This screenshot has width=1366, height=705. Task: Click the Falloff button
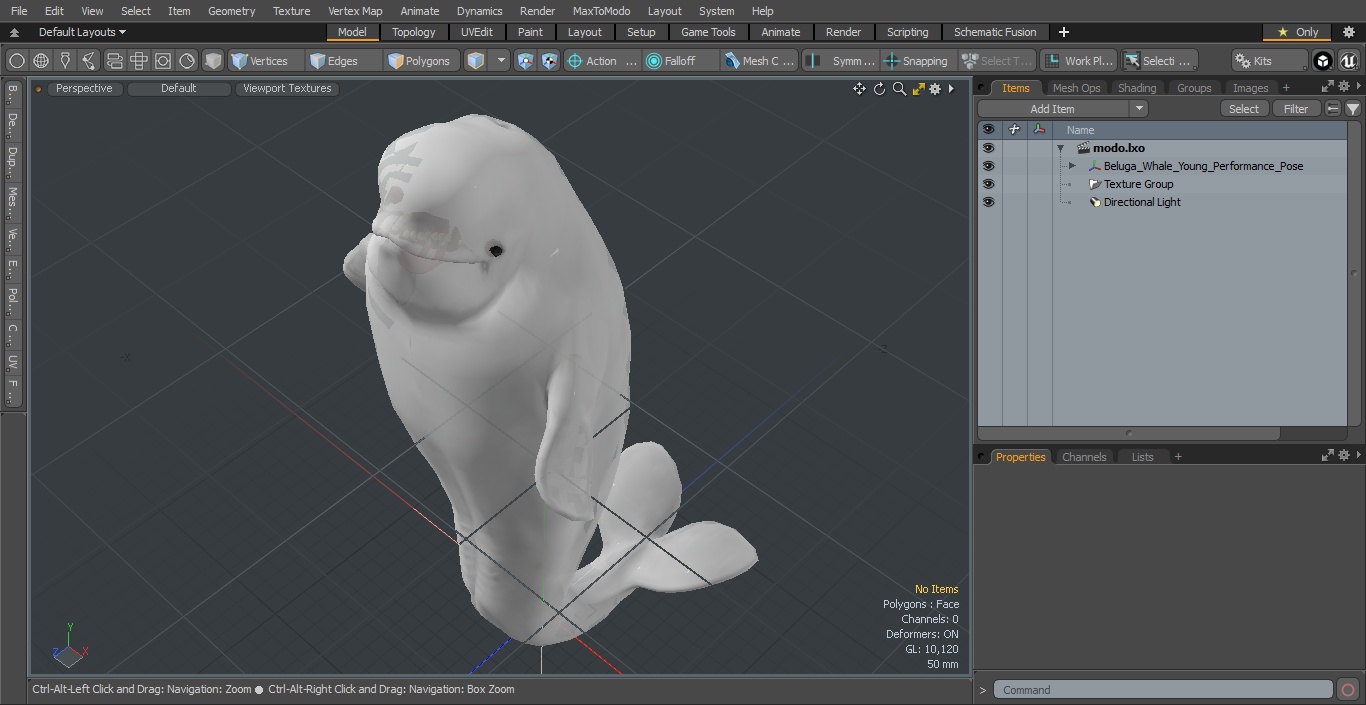[681, 61]
